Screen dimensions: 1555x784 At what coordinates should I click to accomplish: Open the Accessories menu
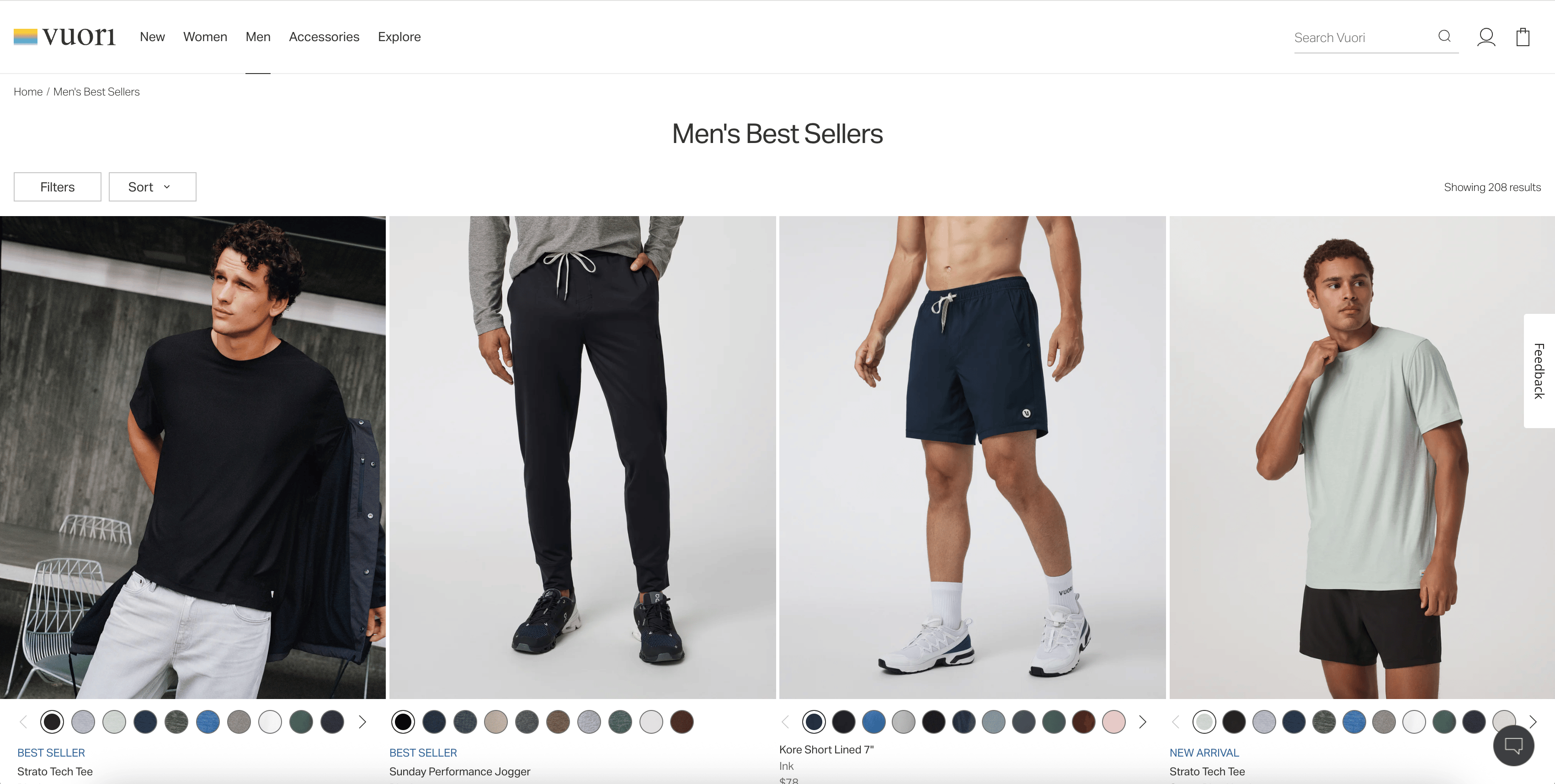324,37
